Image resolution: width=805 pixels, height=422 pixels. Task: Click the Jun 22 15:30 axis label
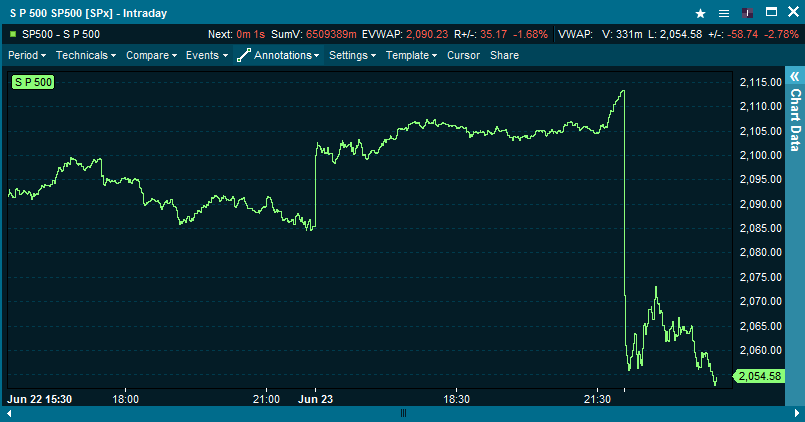coord(40,399)
